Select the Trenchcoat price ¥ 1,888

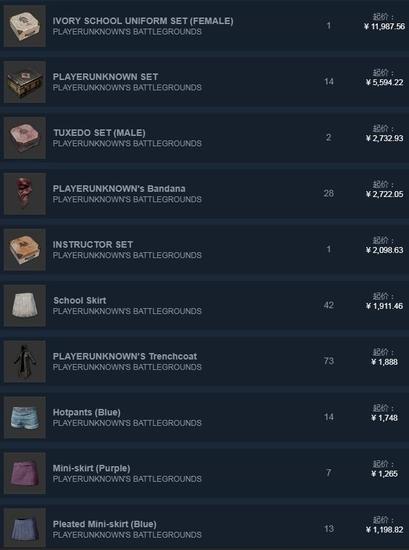pyautogui.click(x=384, y=362)
